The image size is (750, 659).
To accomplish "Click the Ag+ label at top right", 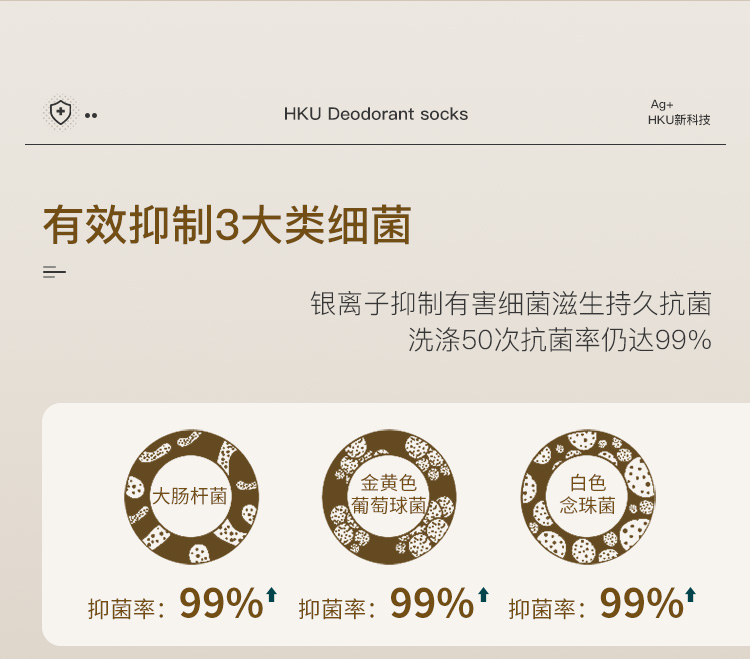I will pos(661,104).
